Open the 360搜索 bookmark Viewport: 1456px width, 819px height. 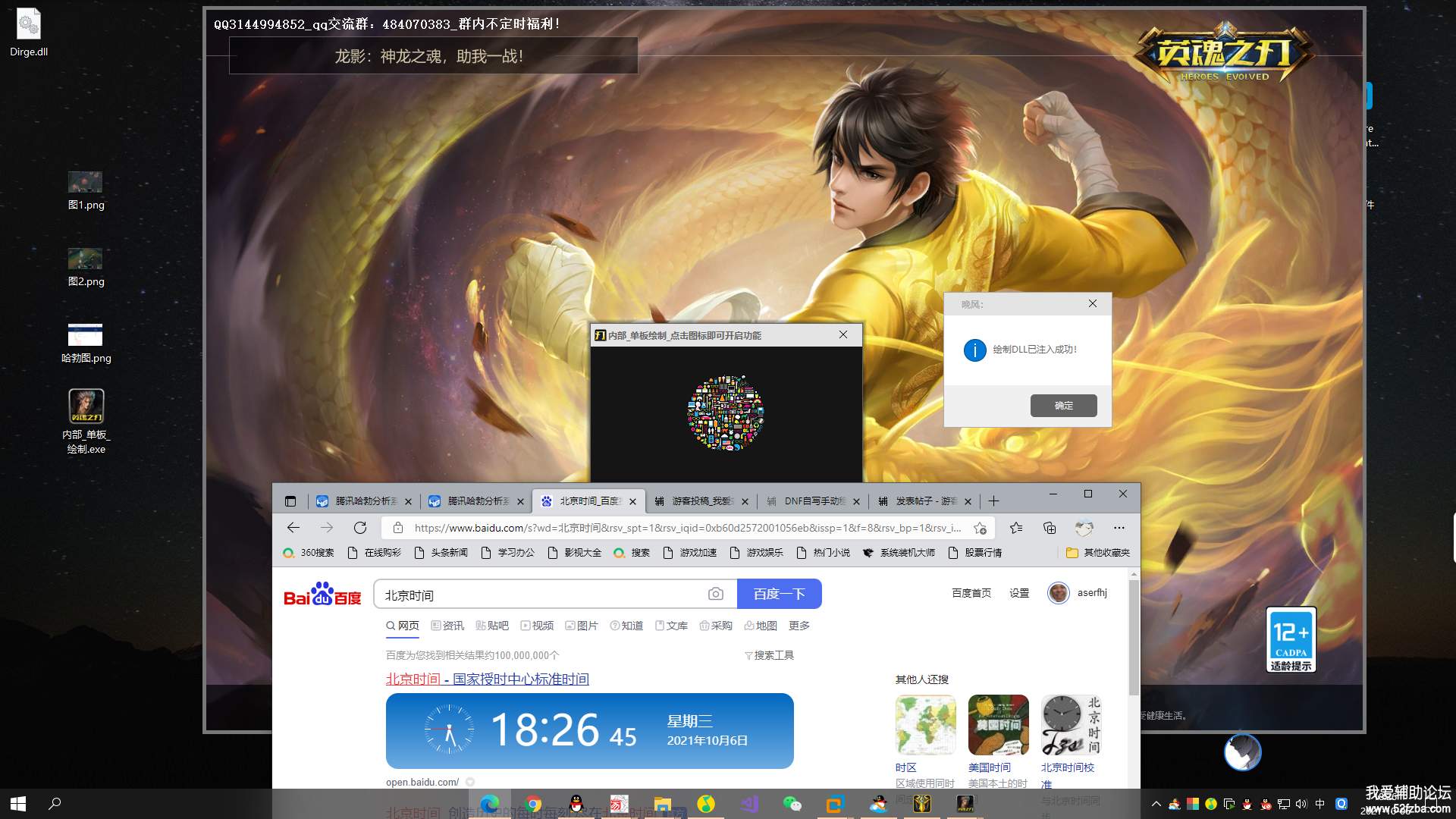pos(309,553)
